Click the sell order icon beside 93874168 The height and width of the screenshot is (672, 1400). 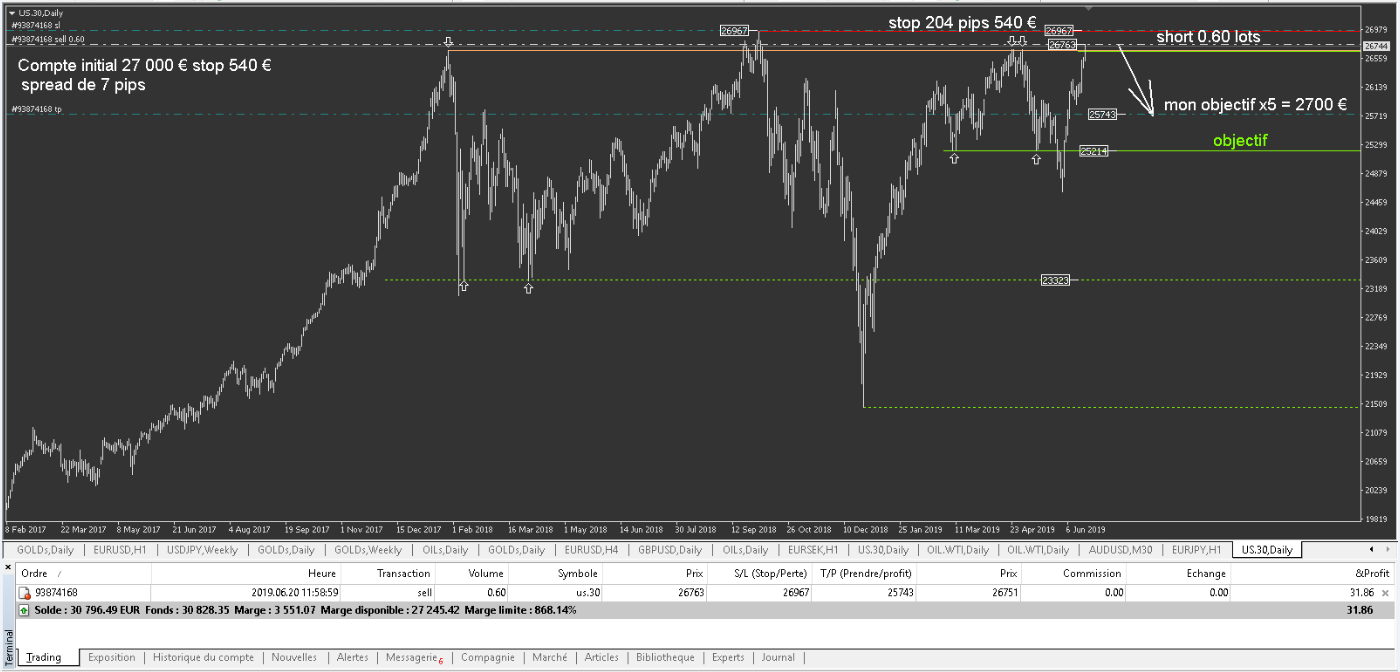[26, 593]
